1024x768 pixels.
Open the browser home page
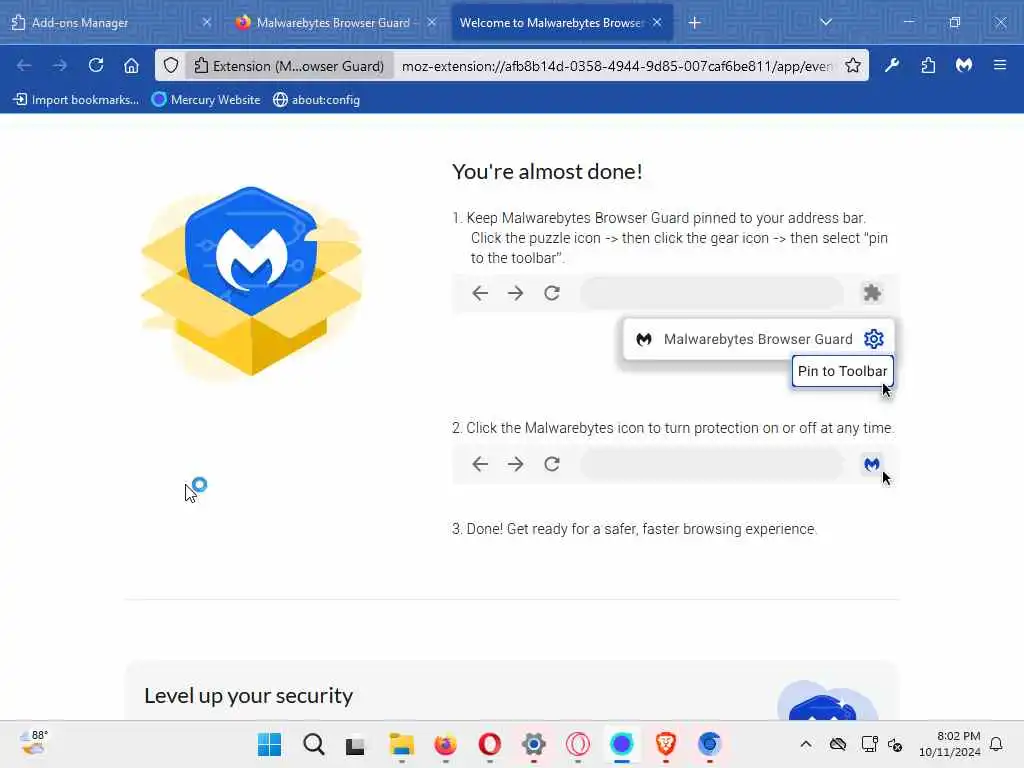pyautogui.click(x=131, y=65)
